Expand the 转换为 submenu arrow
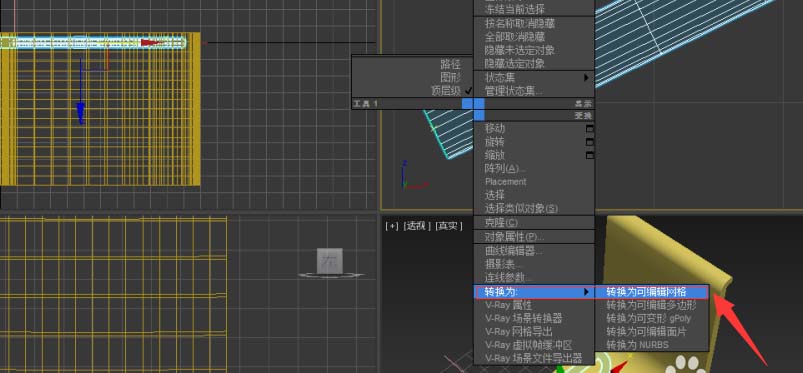Viewport: 803px width, 373px height. coord(586,292)
